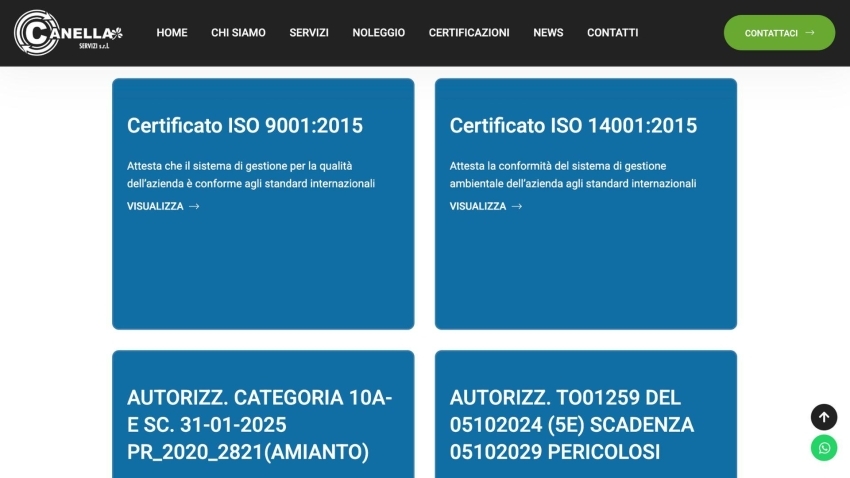This screenshot has width=850, height=478.
Task: Visit the News page
Action: coord(548,33)
